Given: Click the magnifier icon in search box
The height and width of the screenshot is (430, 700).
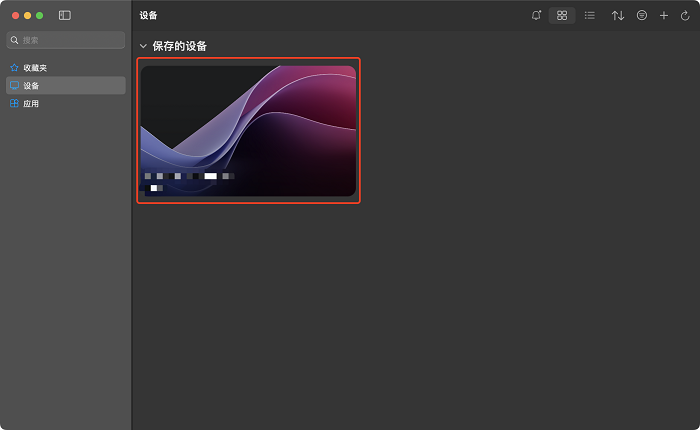Looking at the screenshot, I should [15, 40].
